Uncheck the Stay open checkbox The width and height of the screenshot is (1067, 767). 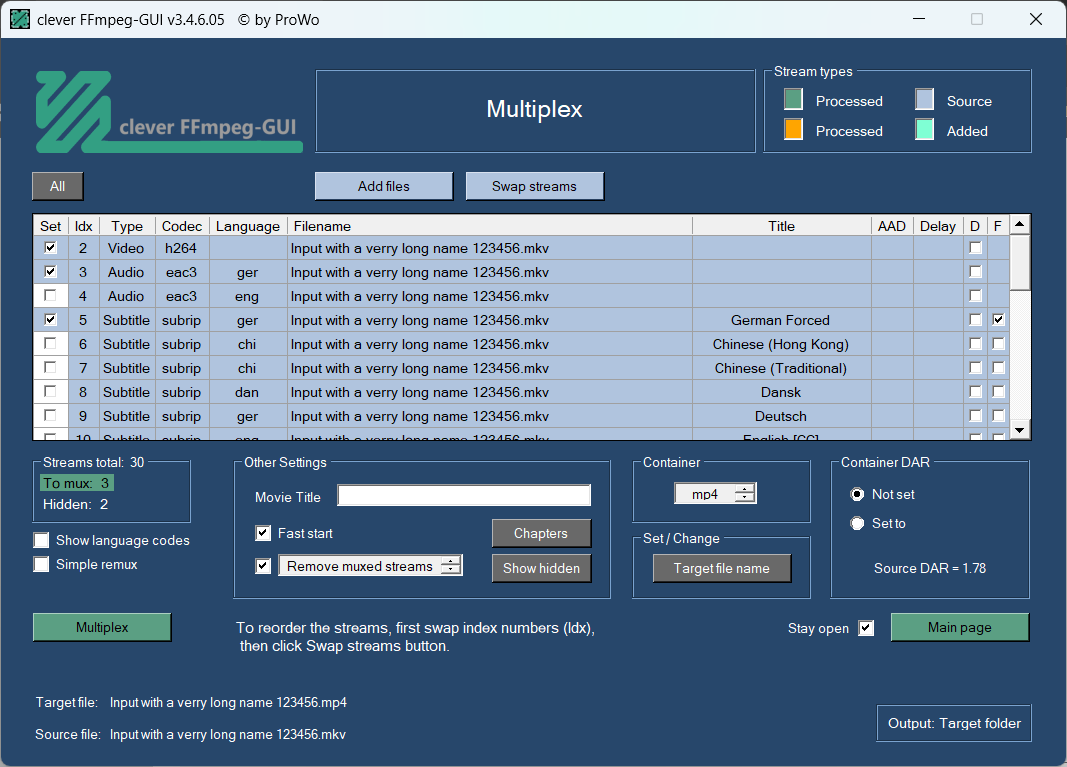click(866, 628)
